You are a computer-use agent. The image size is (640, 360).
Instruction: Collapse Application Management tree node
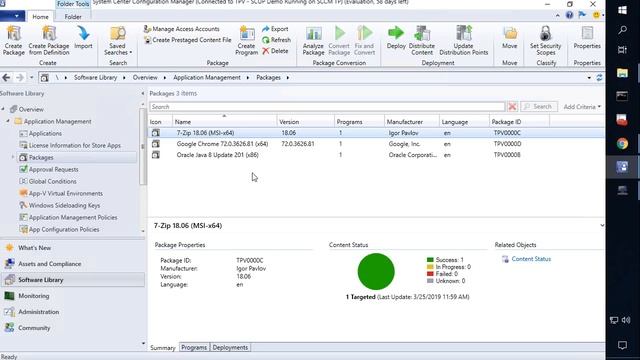point(8,121)
